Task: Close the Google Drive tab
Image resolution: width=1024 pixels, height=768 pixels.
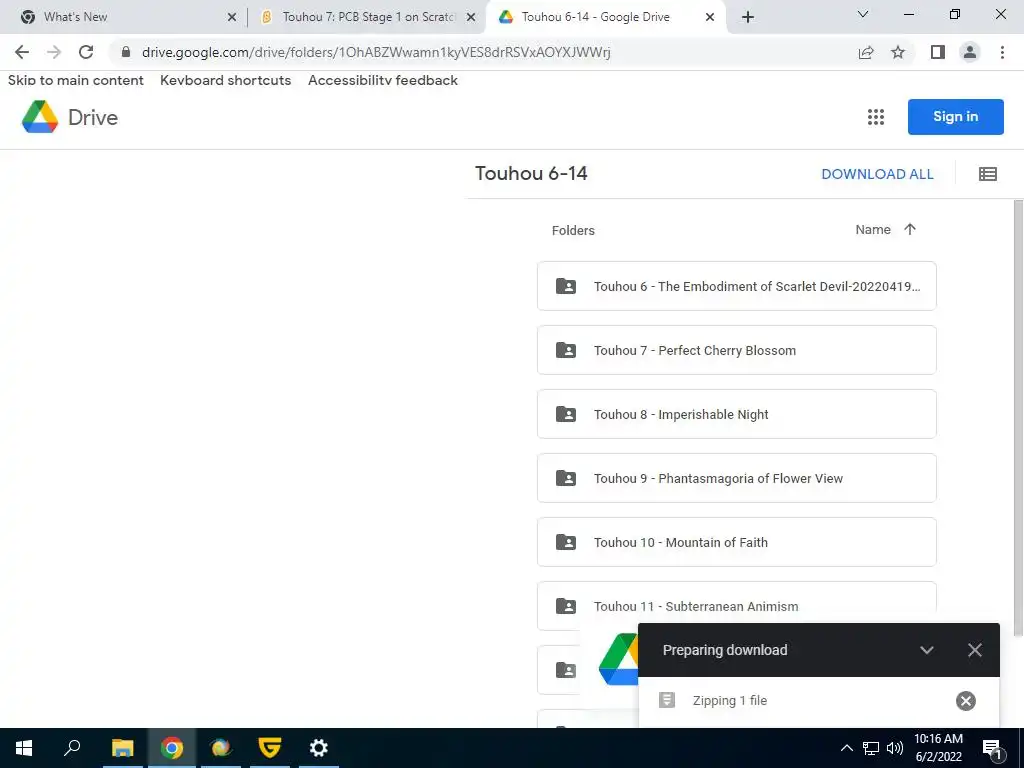Action: click(710, 17)
